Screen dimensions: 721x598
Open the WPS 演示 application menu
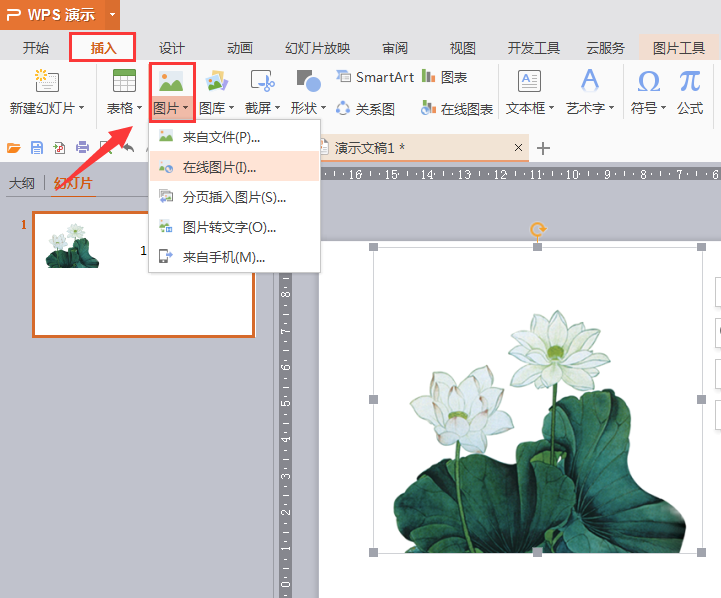coord(52,14)
